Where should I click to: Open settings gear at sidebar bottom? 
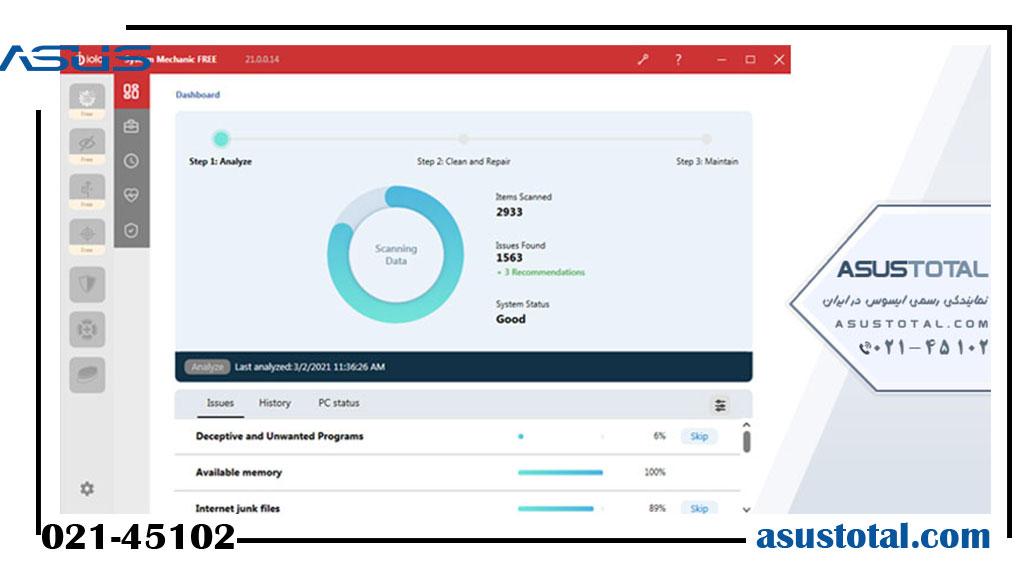87,489
